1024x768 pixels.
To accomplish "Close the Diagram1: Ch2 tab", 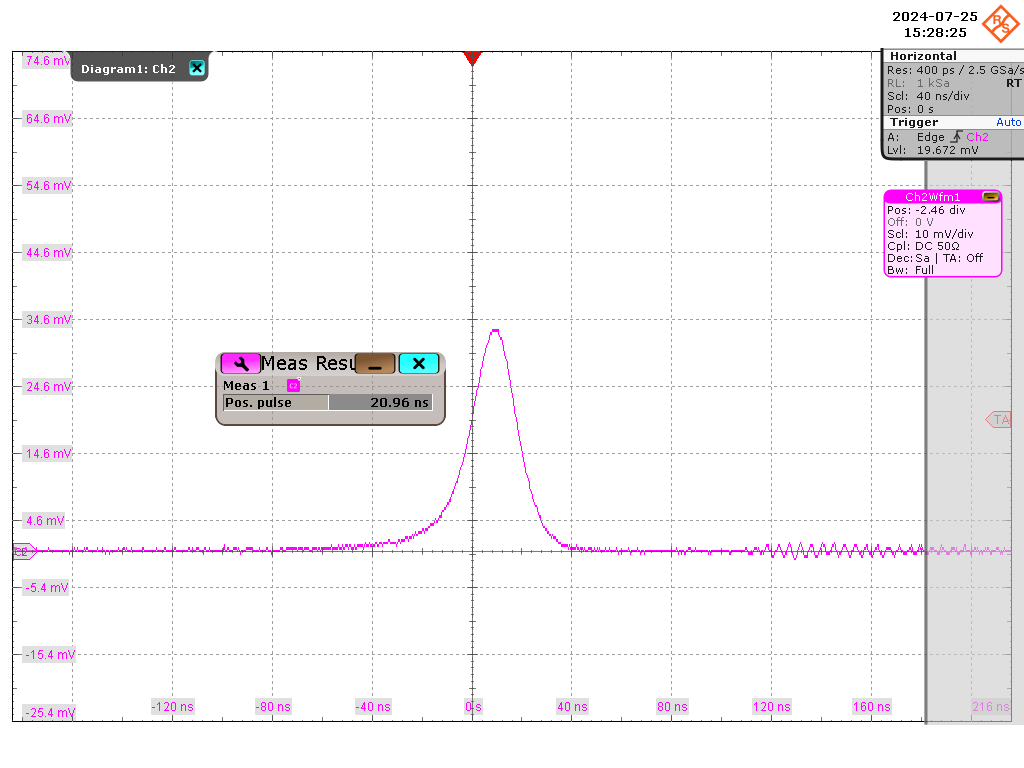I will point(197,68).
